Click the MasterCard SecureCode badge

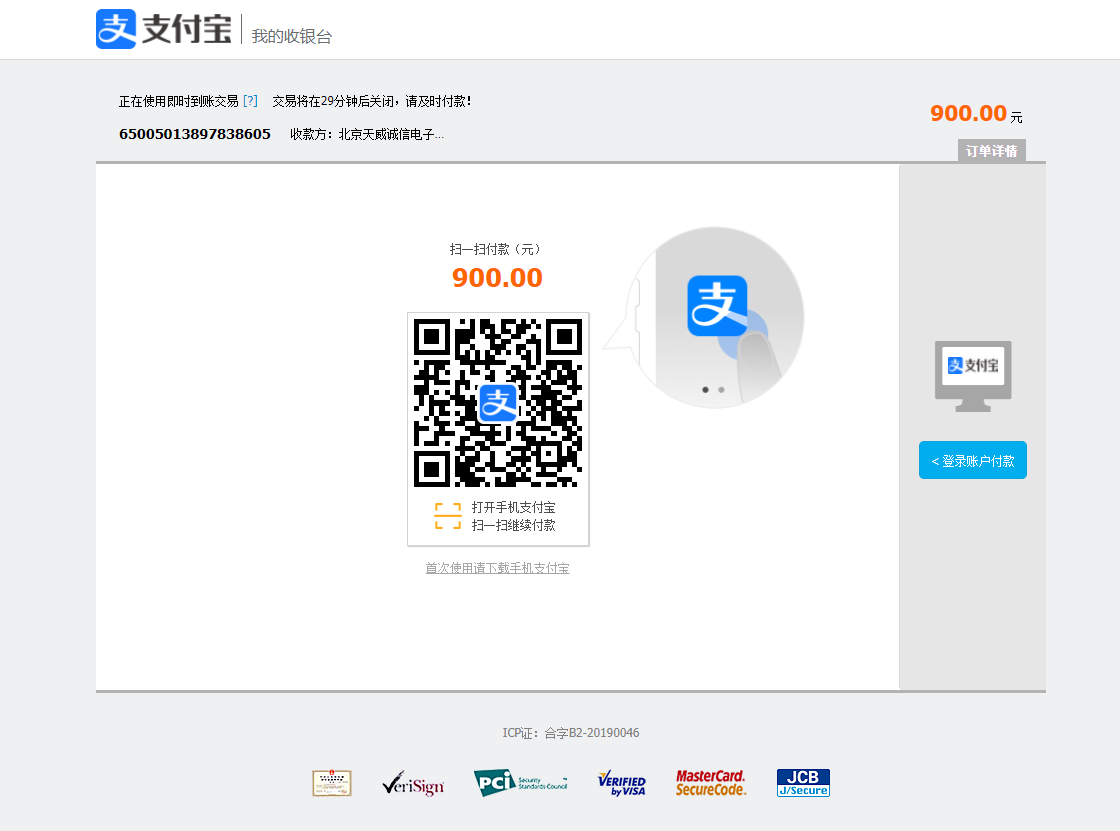pos(711,783)
